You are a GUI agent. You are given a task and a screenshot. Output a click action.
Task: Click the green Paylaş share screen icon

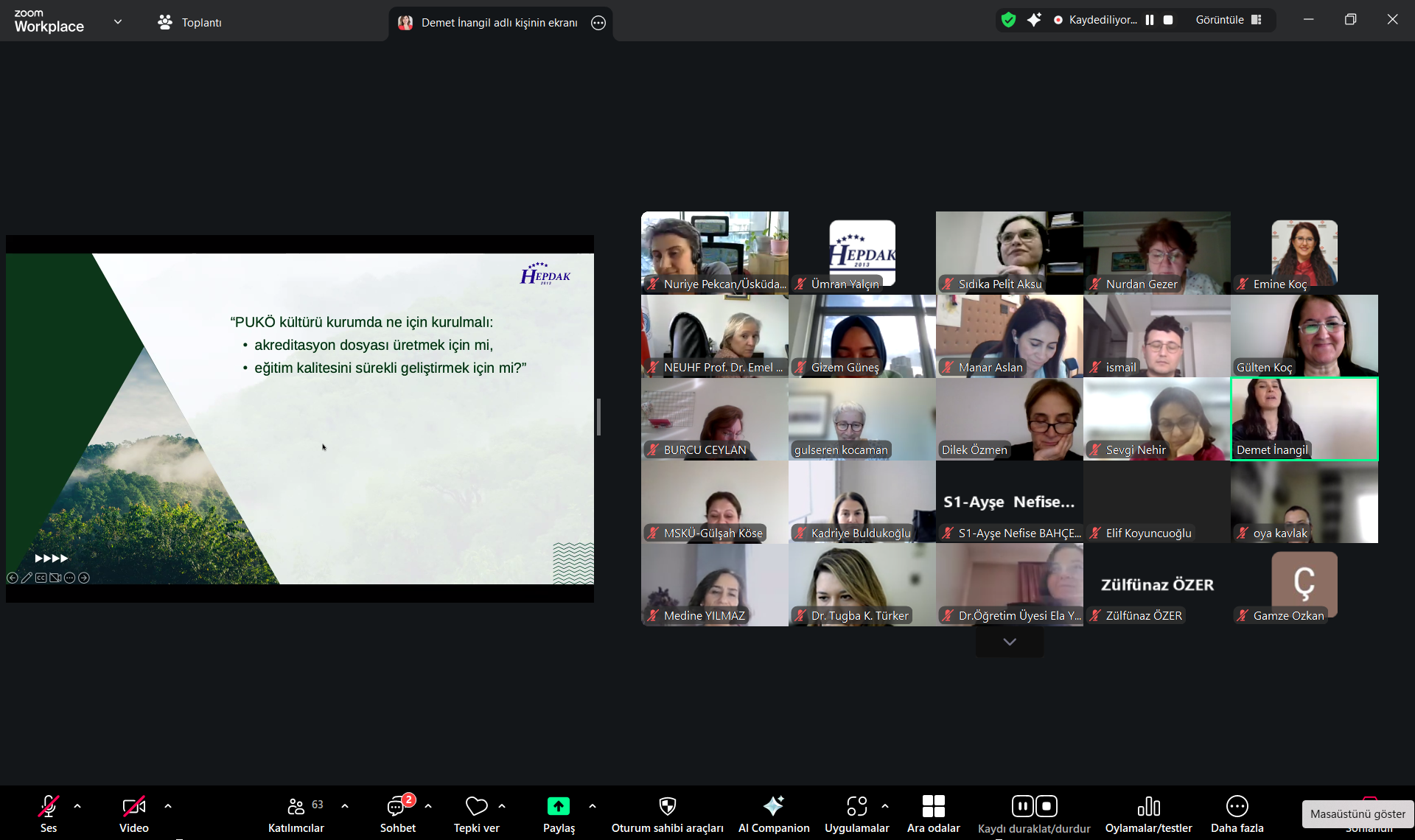tap(558, 807)
